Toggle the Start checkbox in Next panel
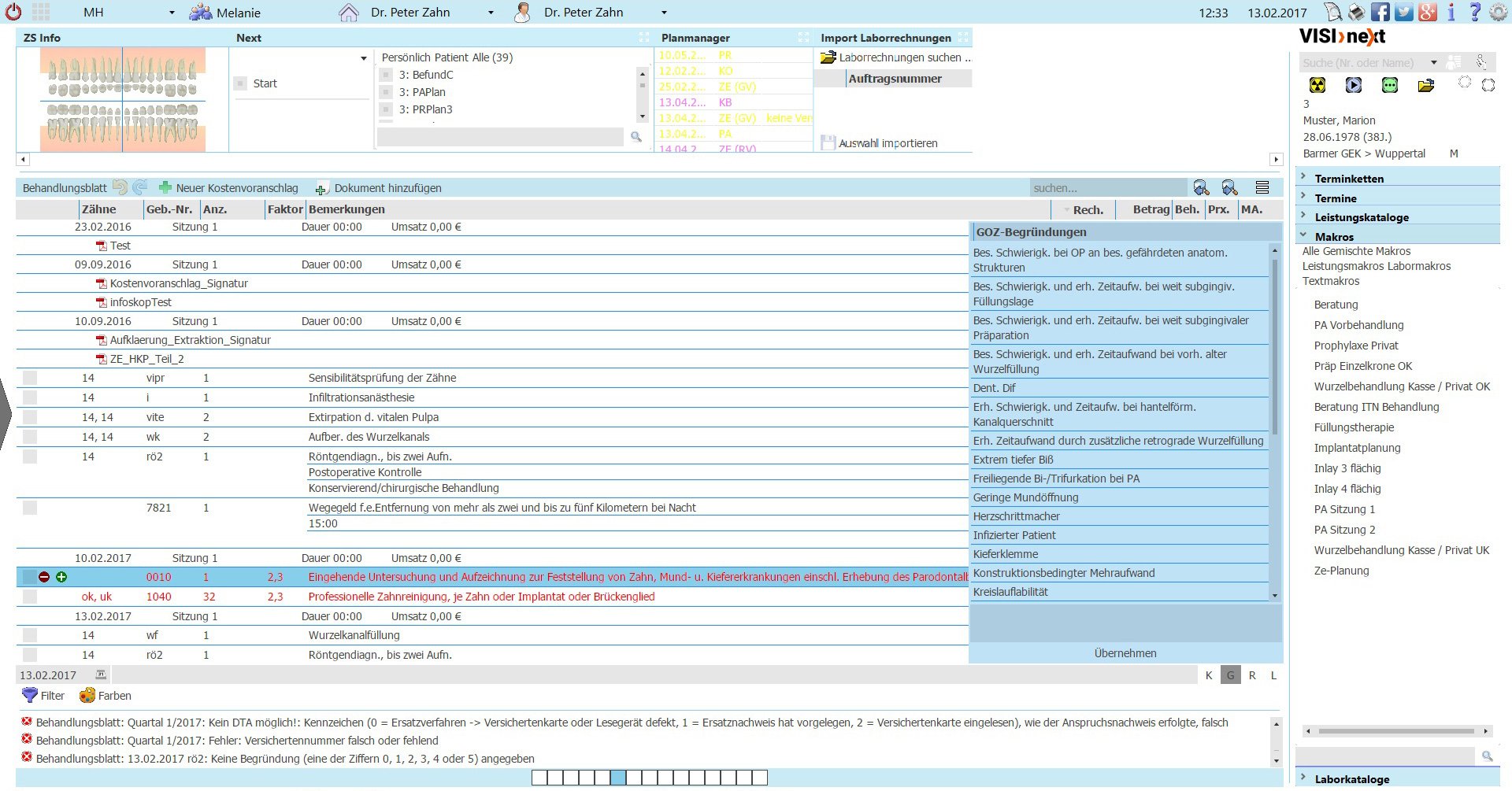Screen dimensions: 1512x791 click(241, 83)
